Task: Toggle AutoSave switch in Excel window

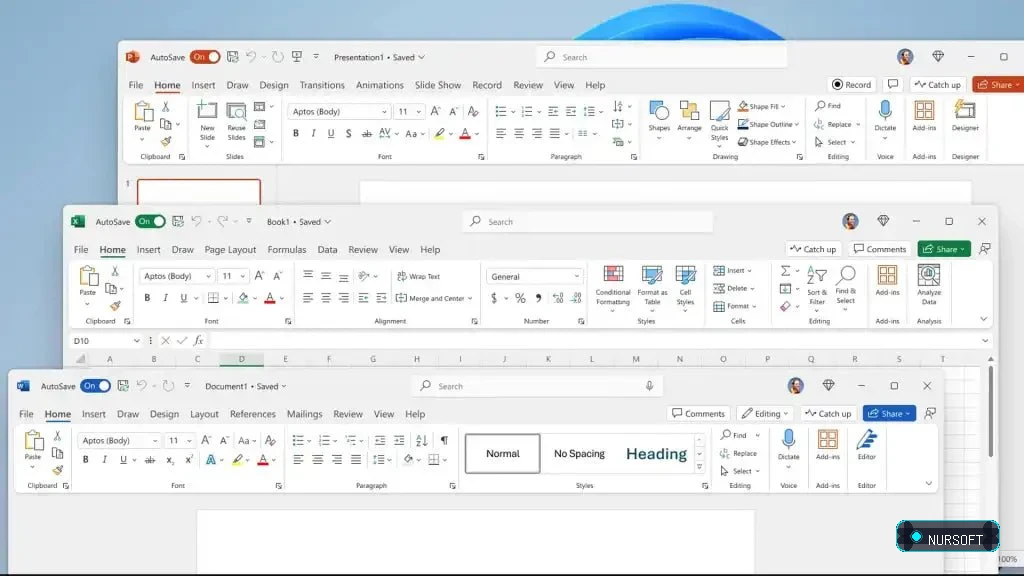Action: pyautogui.click(x=150, y=221)
